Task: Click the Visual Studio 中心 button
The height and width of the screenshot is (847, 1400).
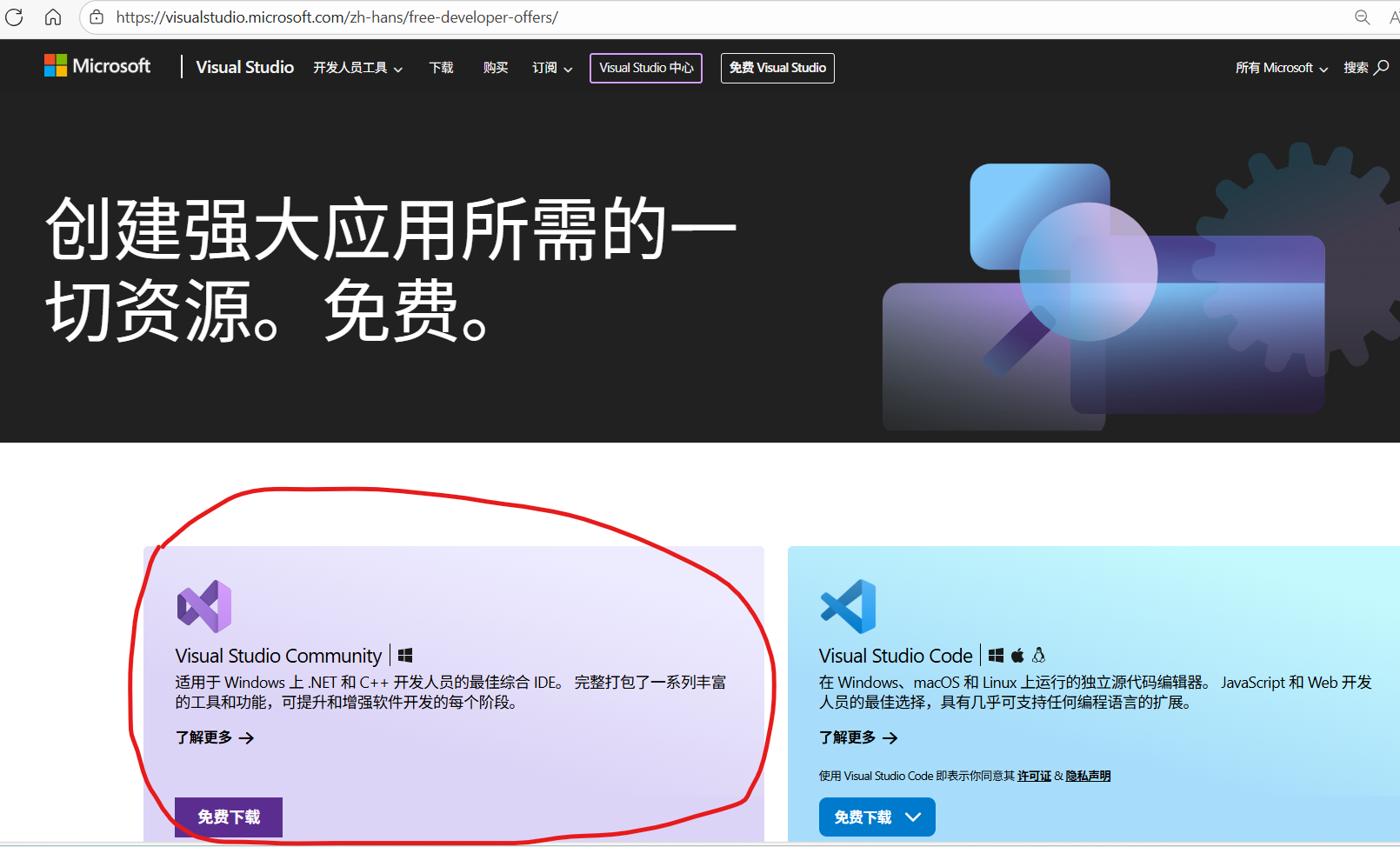Action: click(646, 68)
